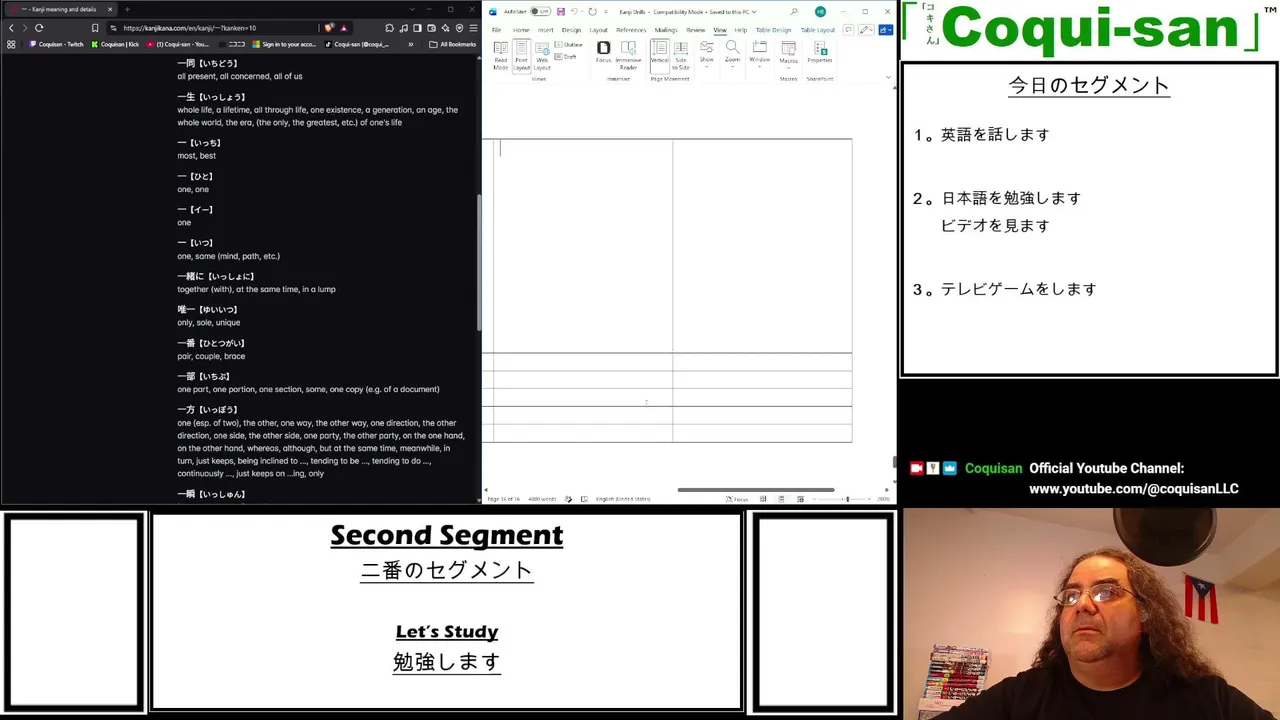Open the File menu in Word
1280x720 pixels.
(x=496, y=30)
